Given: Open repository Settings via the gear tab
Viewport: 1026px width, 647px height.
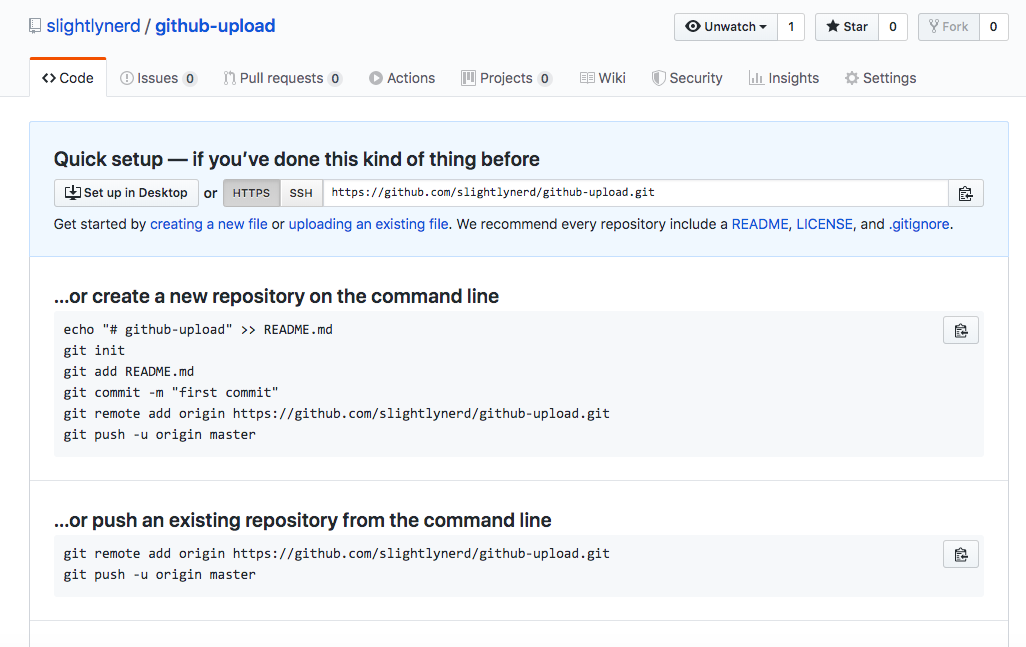Looking at the screenshot, I should point(880,78).
